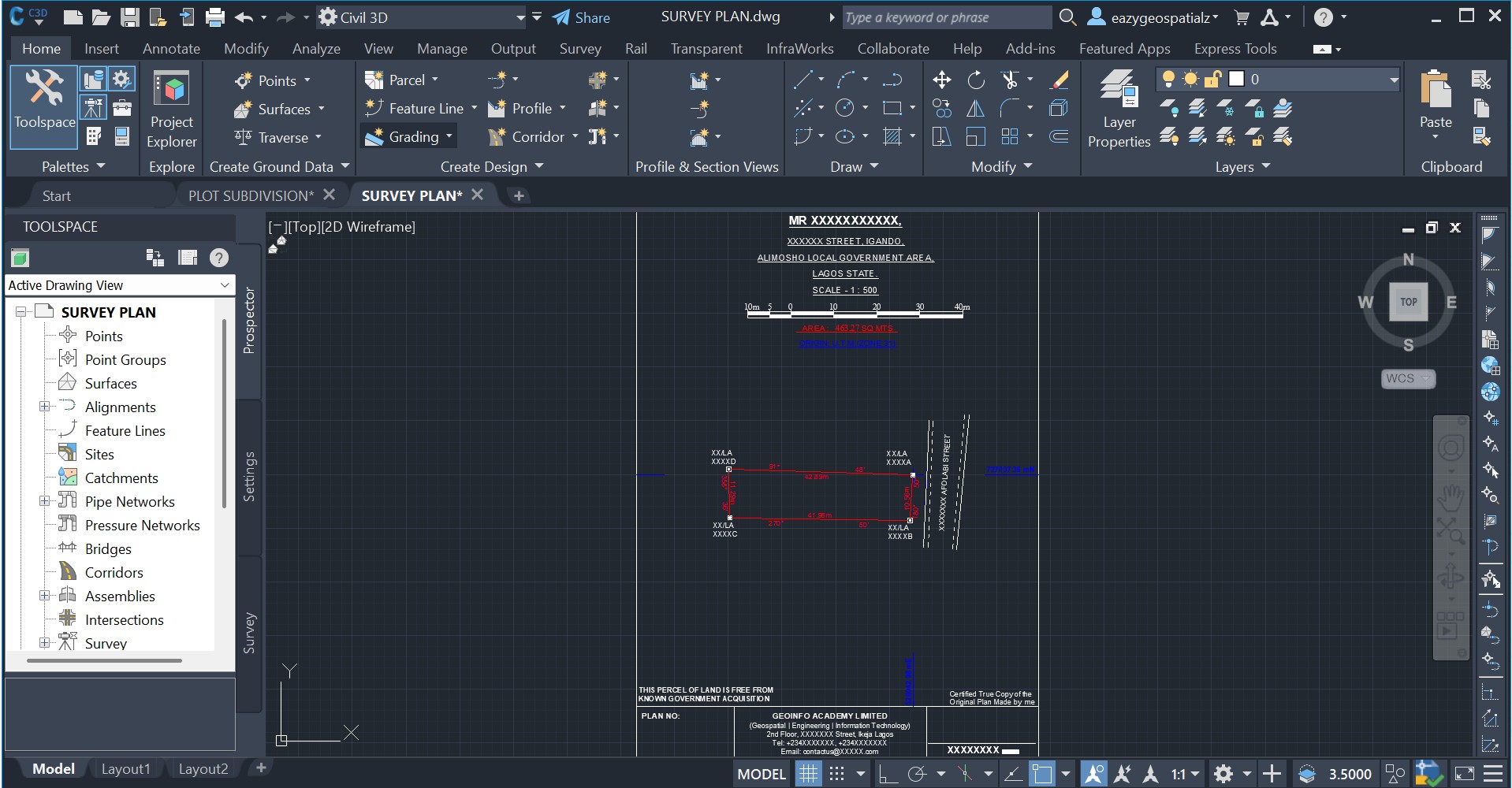Click the Toolspace tree vertical scrollbar

224,414
